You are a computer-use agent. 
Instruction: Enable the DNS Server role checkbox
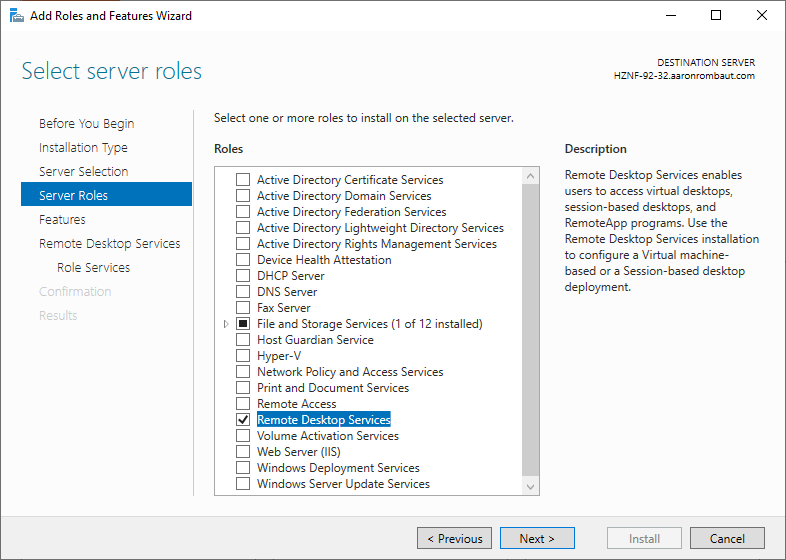(x=243, y=292)
